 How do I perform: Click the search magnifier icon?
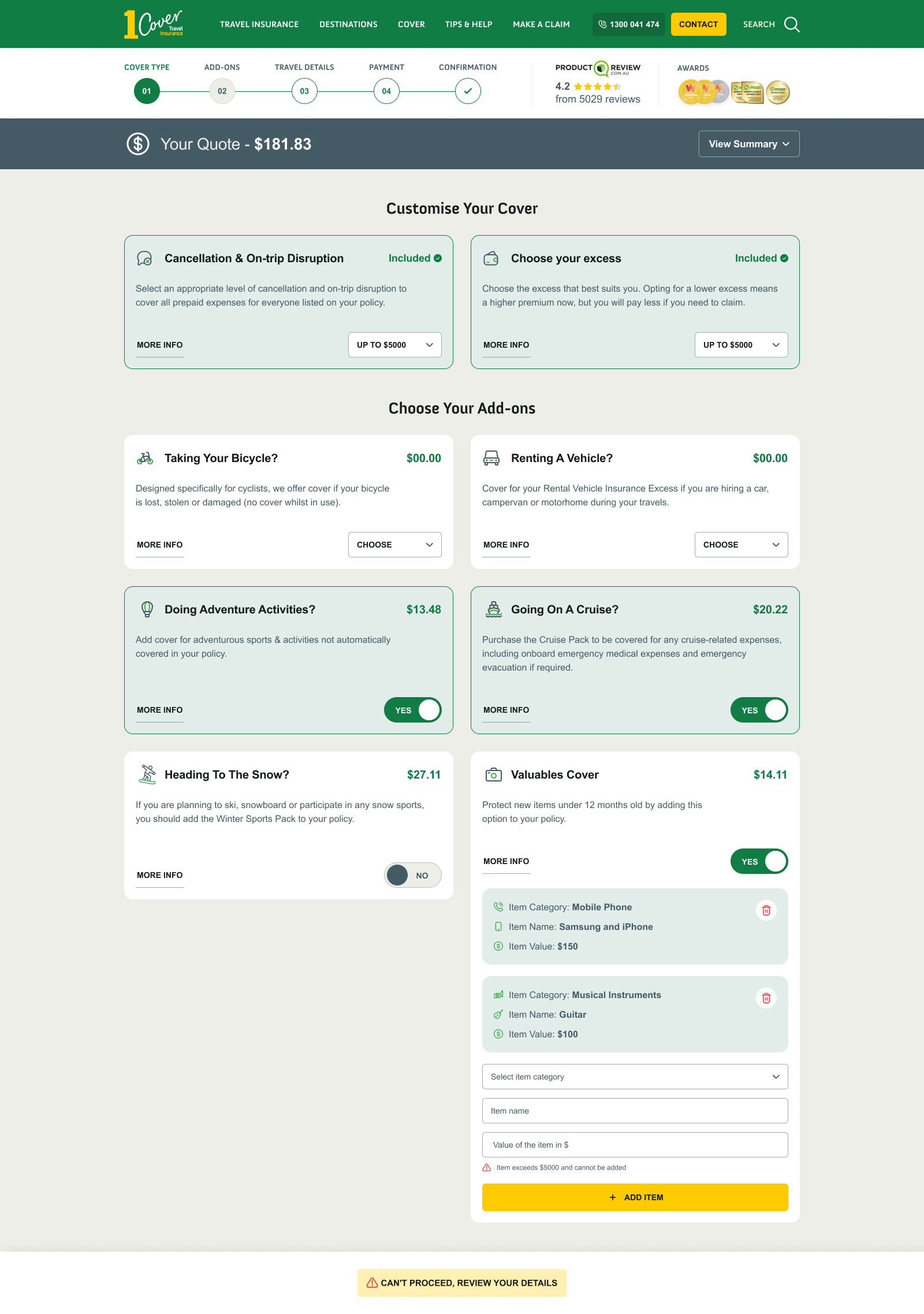[792, 24]
